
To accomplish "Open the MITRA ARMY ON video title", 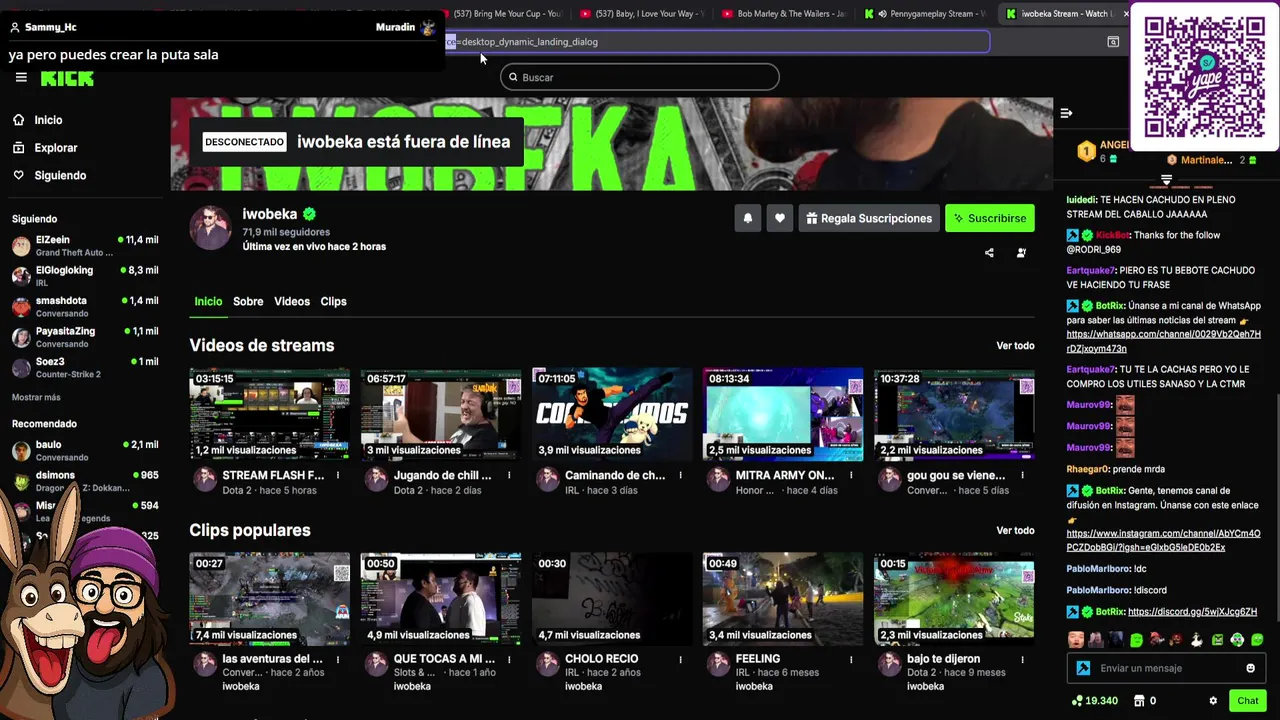I will coord(785,476).
